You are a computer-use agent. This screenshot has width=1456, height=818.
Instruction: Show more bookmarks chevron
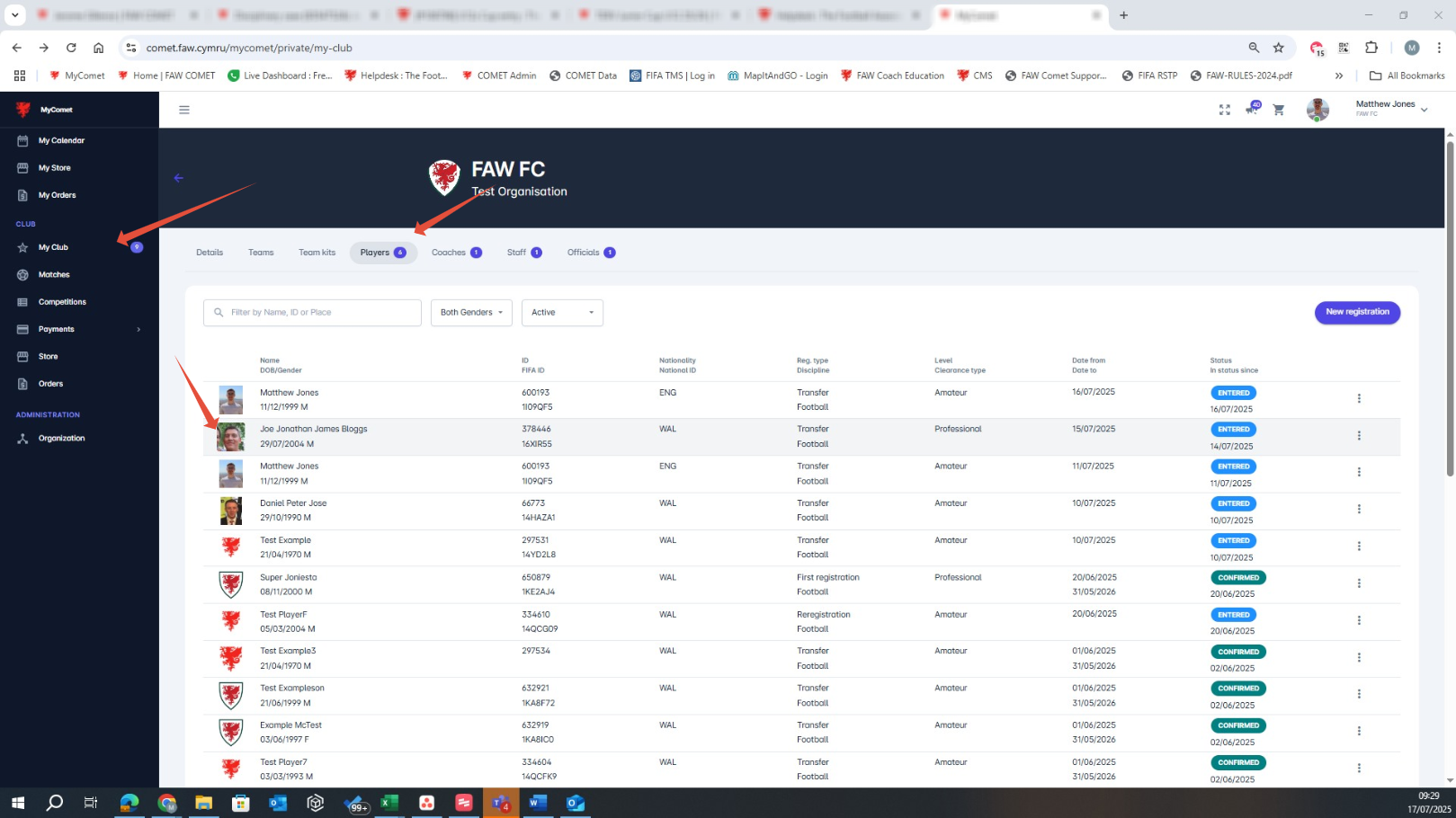tap(1339, 76)
